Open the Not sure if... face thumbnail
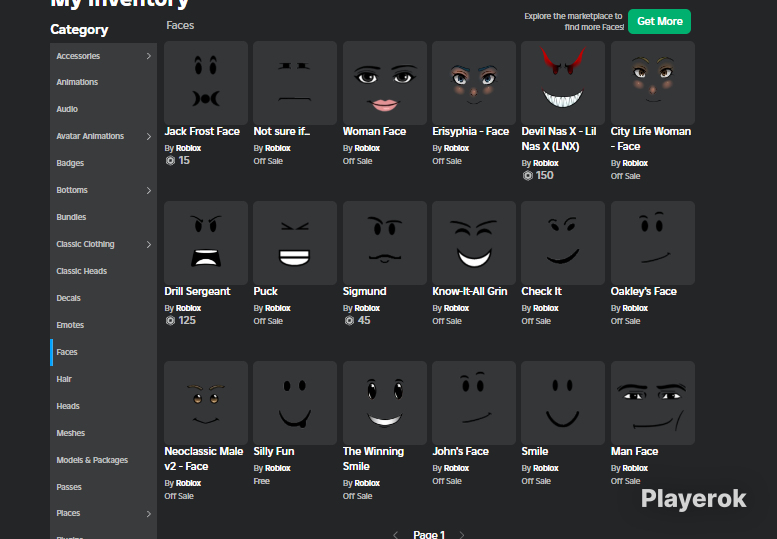The height and width of the screenshot is (539, 777). coord(295,83)
